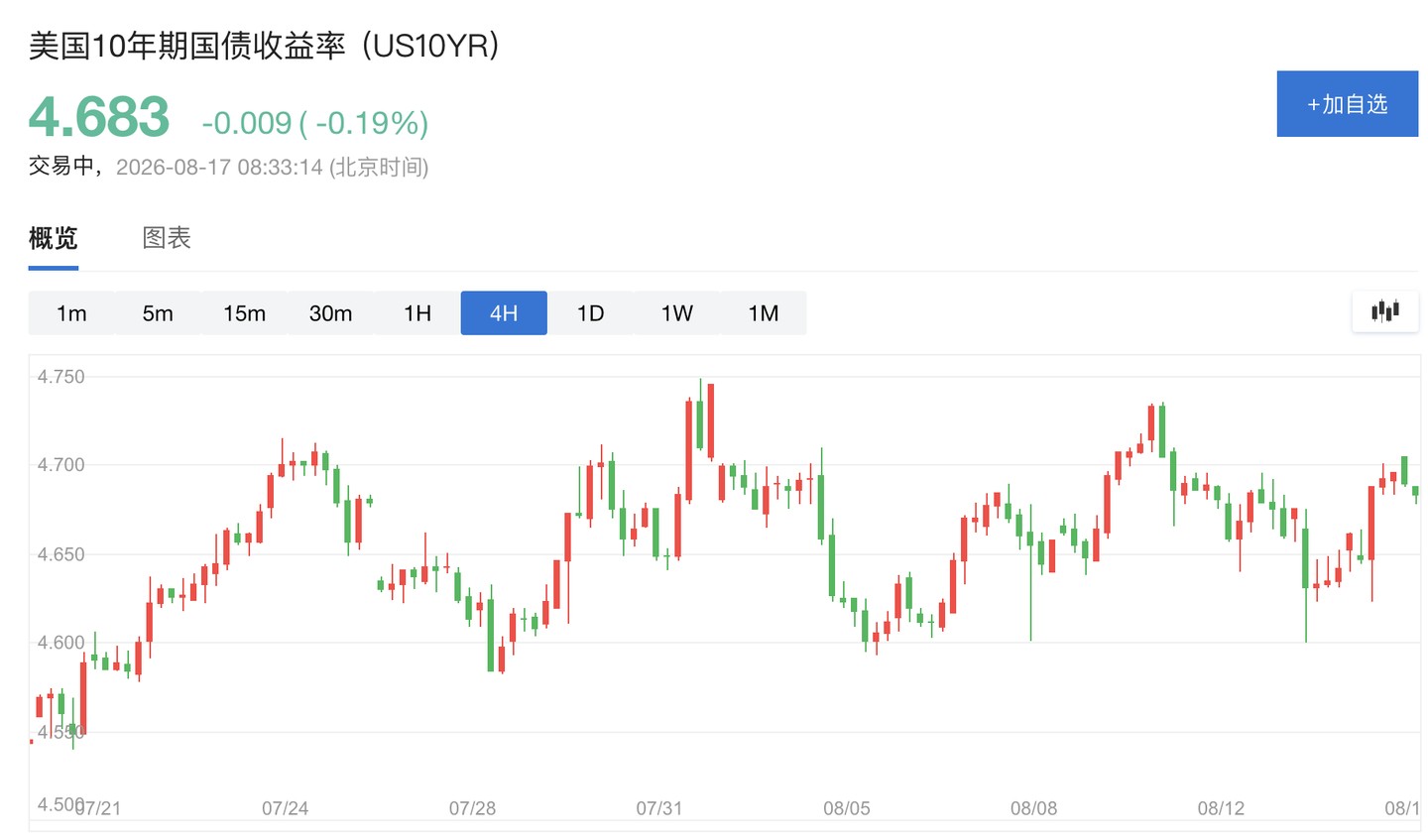
Task: Click the 08/12 date axis label
Action: (1221, 808)
